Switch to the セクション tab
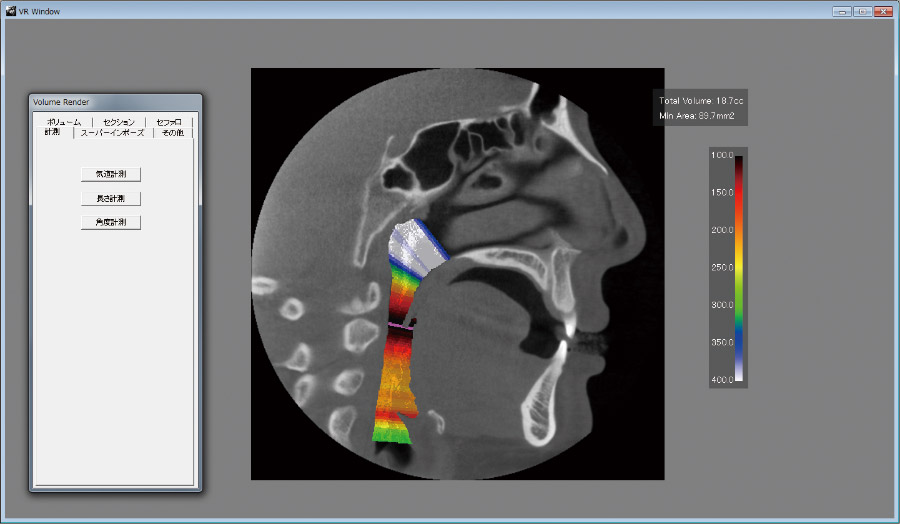Viewport: 900px width, 524px height. [x=118, y=122]
